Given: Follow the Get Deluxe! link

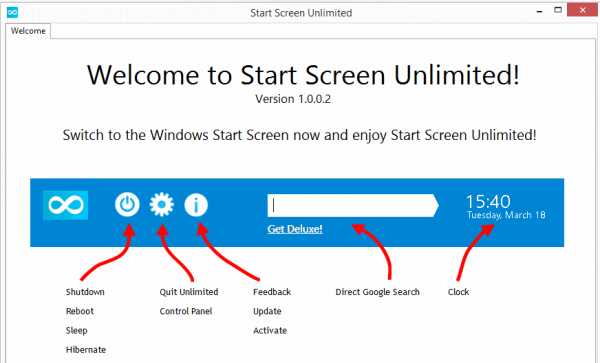Looking at the screenshot, I should tap(295, 229).
